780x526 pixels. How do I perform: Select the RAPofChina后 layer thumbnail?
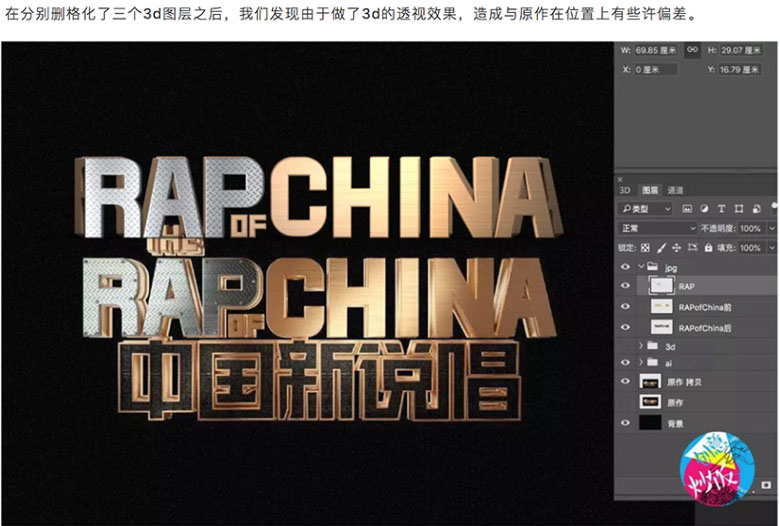click(662, 327)
